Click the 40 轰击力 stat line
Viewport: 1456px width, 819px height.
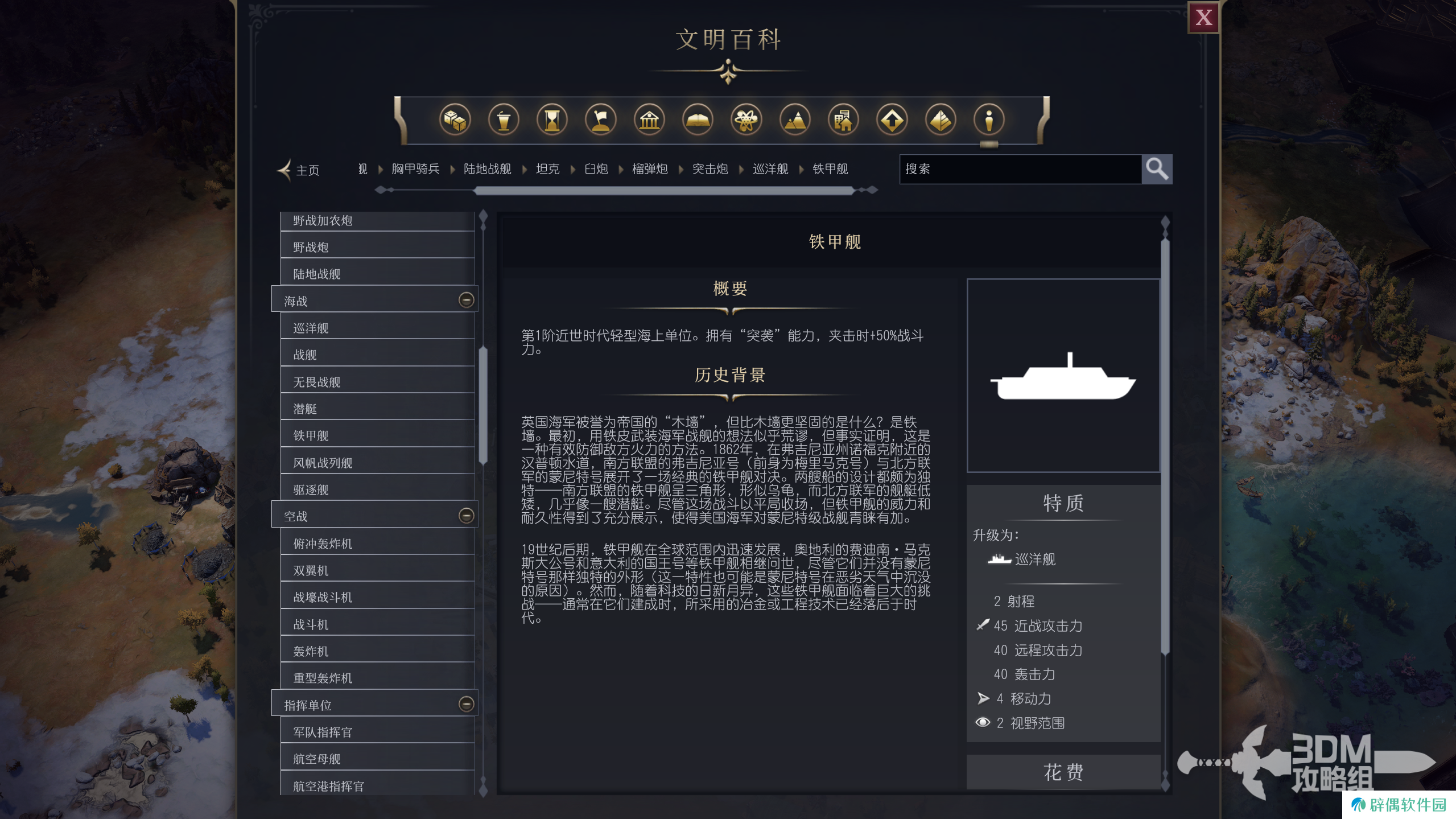[x=1024, y=674]
